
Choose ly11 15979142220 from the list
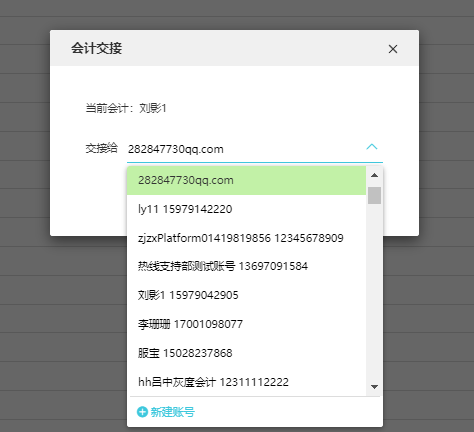point(246,209)
